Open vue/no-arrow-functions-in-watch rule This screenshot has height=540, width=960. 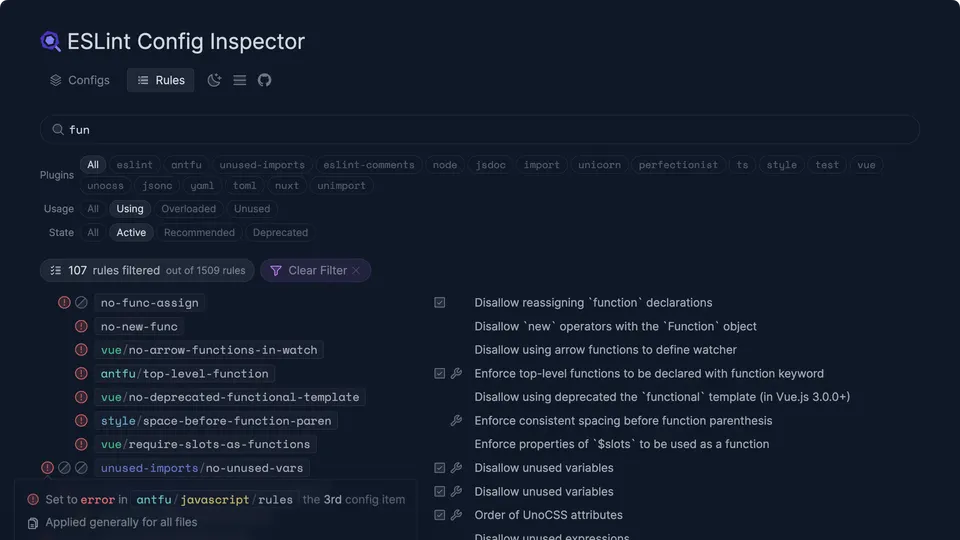[209, 350]
